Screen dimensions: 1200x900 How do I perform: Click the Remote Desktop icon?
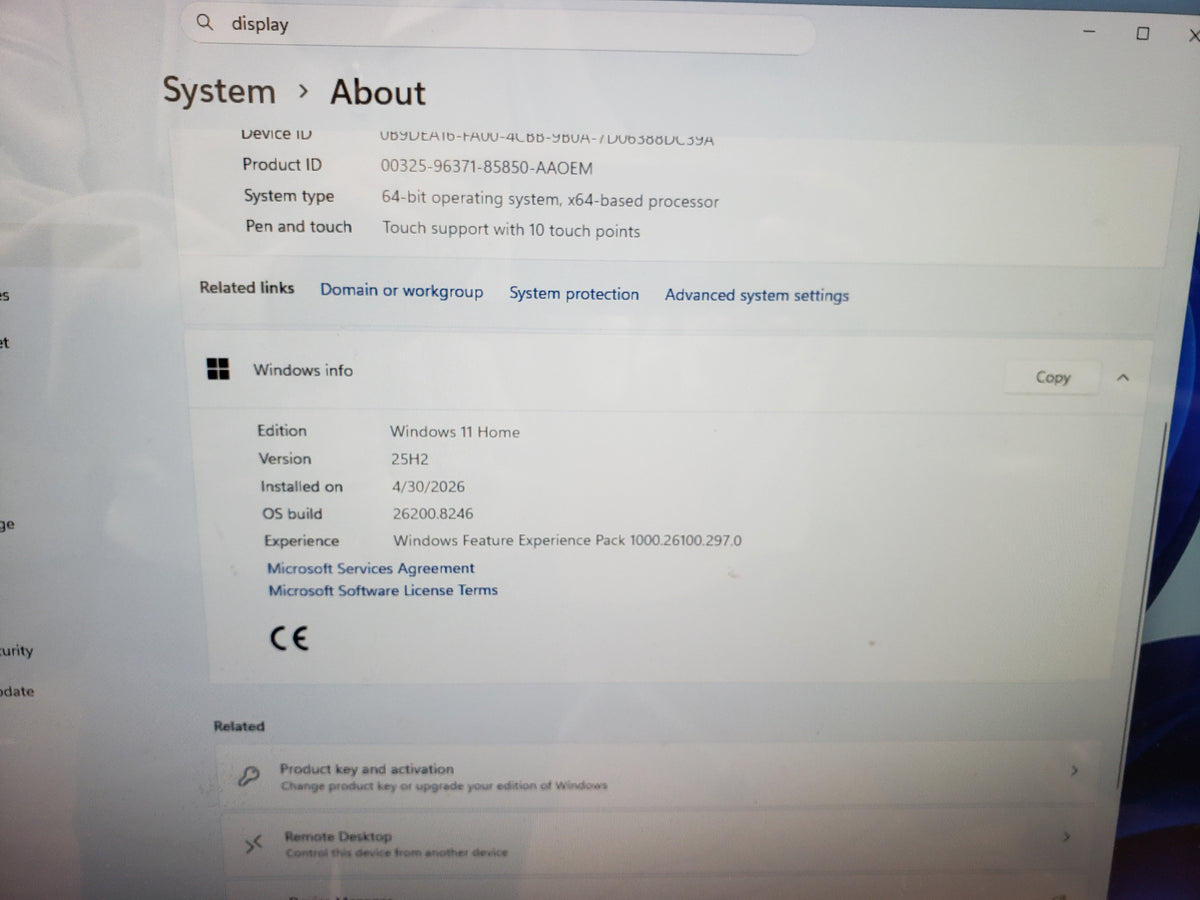click(252, 844)
